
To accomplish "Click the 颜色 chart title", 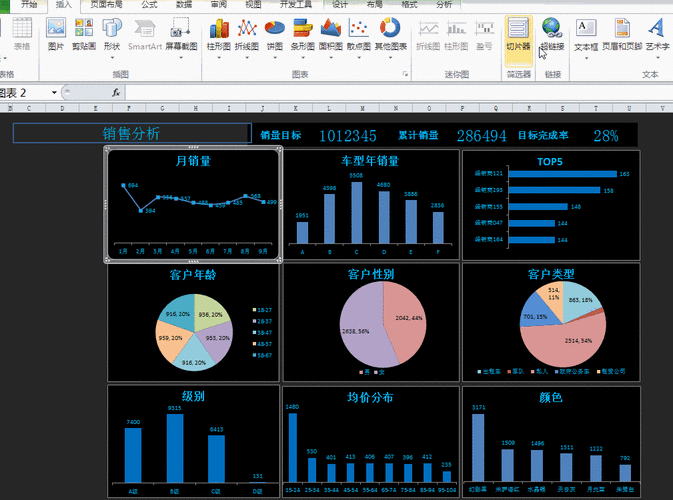I will [x=551, y=397].
